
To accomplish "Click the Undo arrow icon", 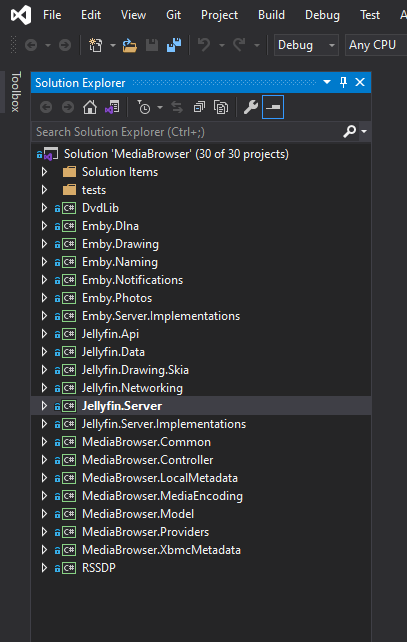I will (x=204, y=45).
